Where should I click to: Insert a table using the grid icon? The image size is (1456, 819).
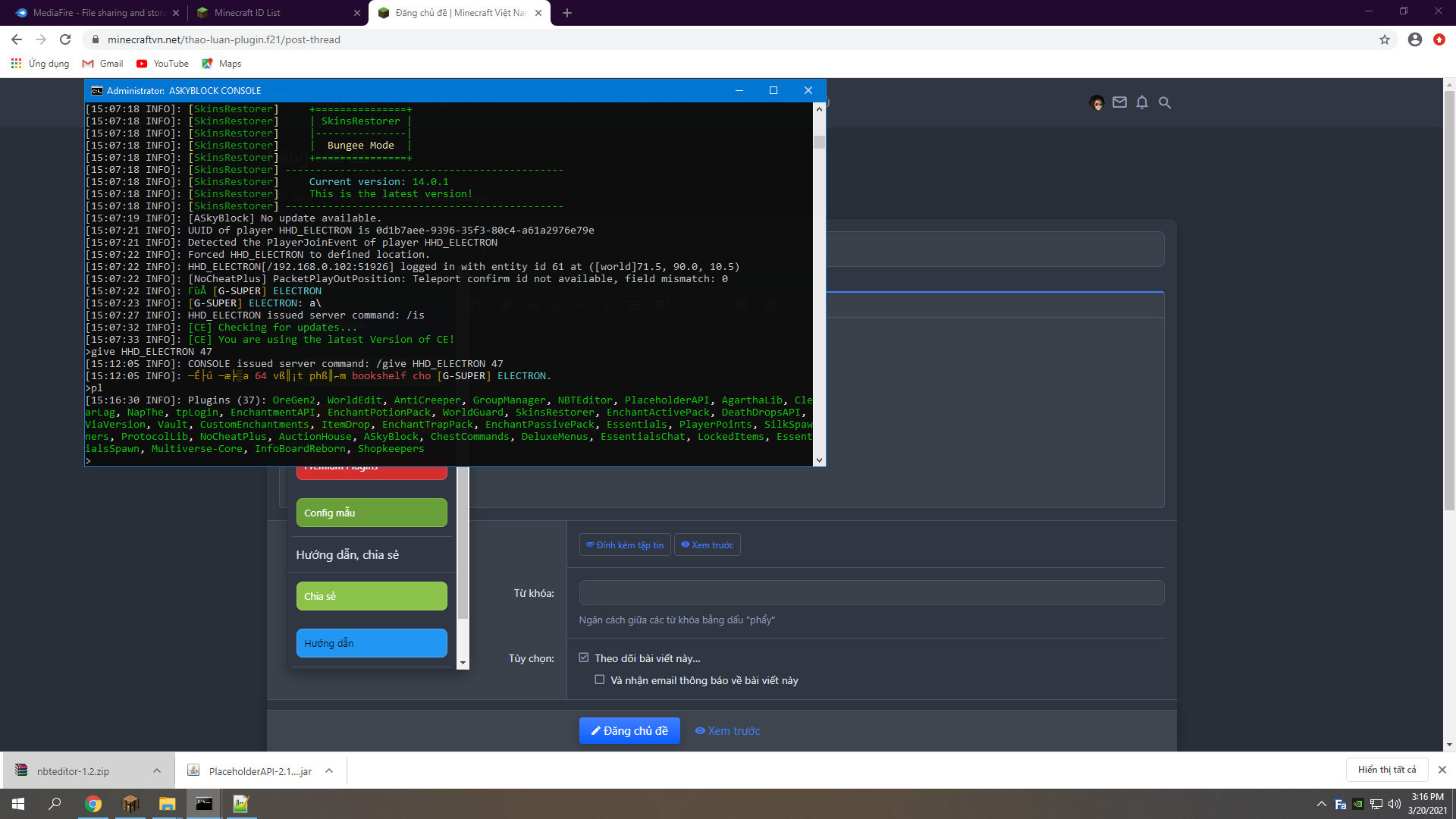click(664, 305)
